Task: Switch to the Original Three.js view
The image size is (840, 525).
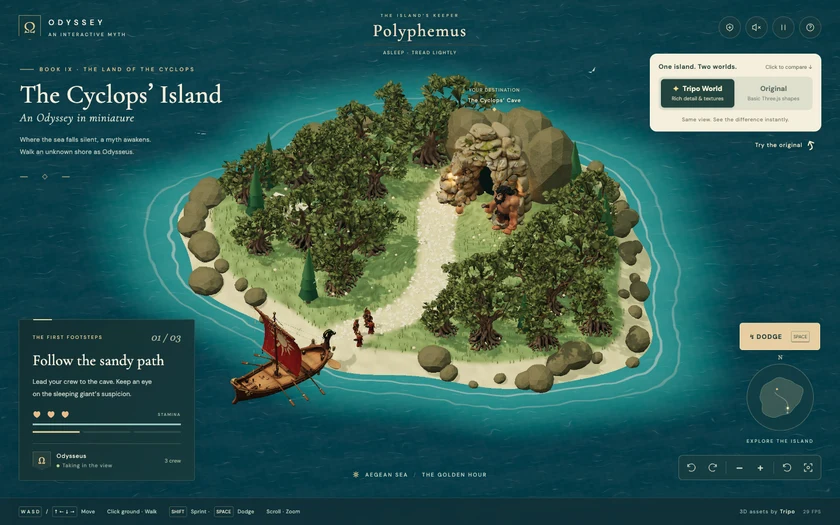Action: click(773, 93)
